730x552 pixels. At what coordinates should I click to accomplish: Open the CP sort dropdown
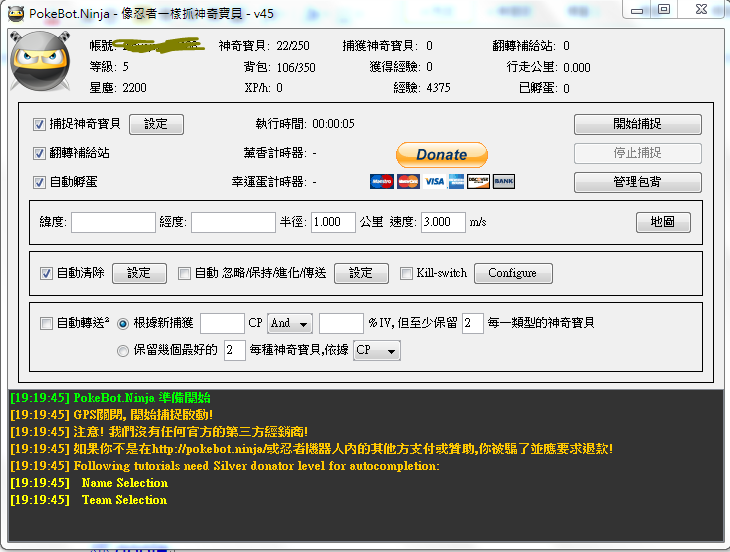coord(377,350)
